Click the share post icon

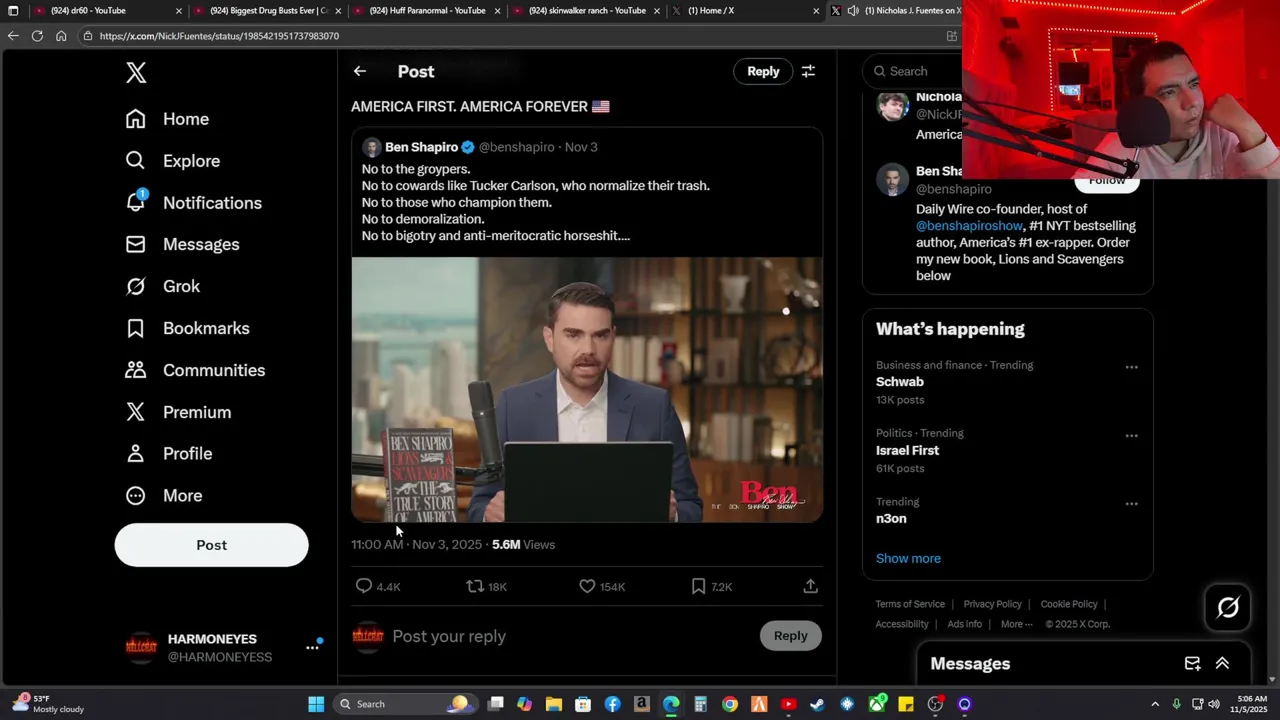[x=810, y=586]
